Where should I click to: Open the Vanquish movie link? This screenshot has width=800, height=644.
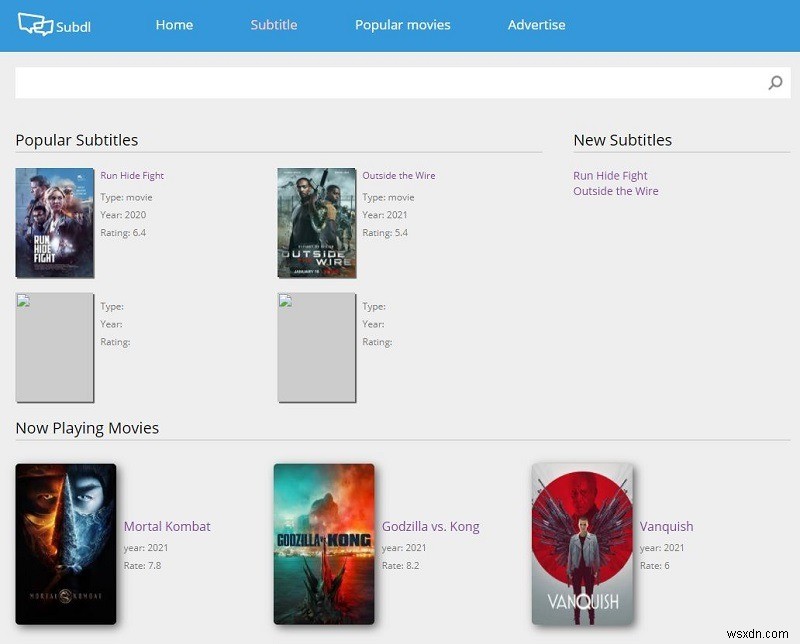click(667, 526)
